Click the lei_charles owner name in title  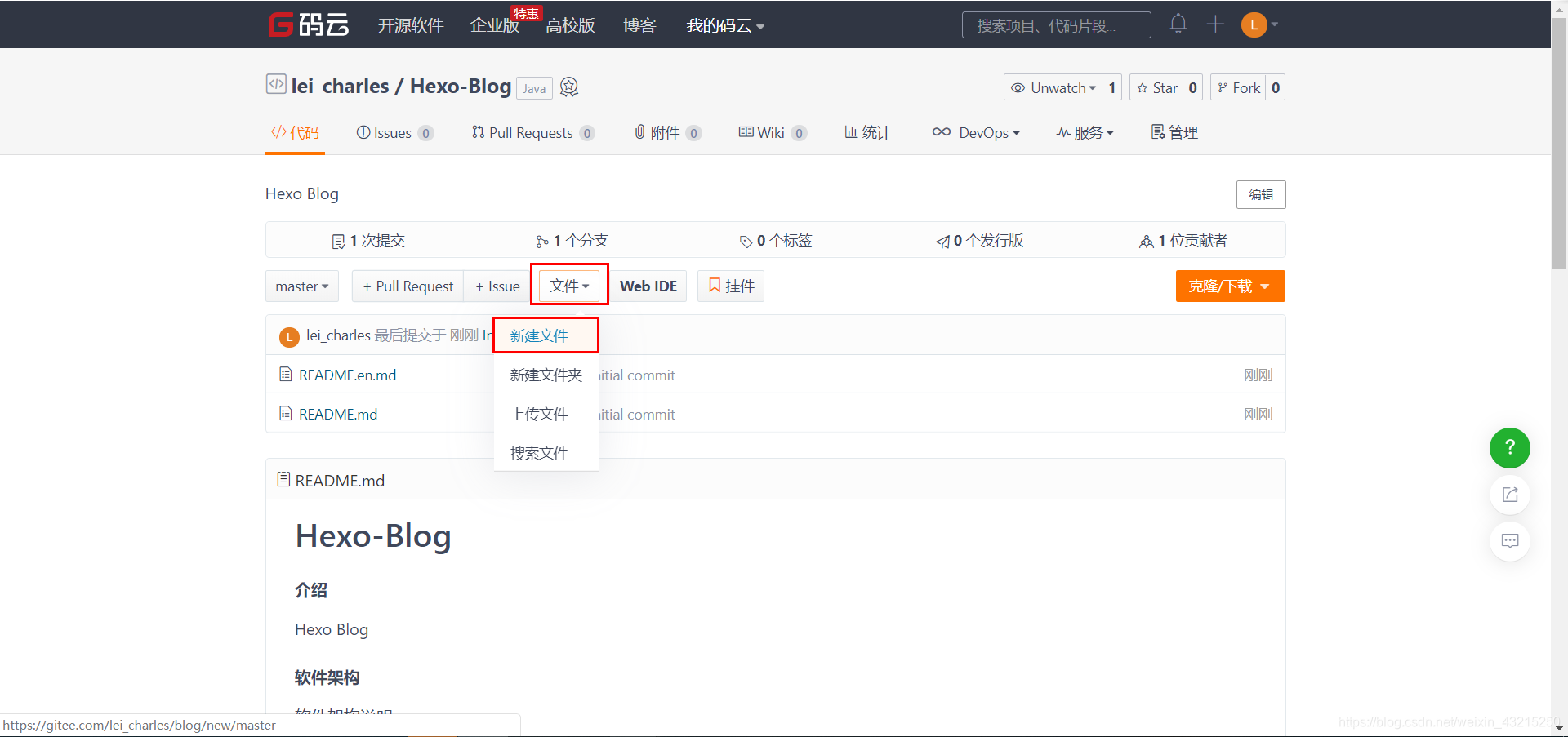[340, 86]
